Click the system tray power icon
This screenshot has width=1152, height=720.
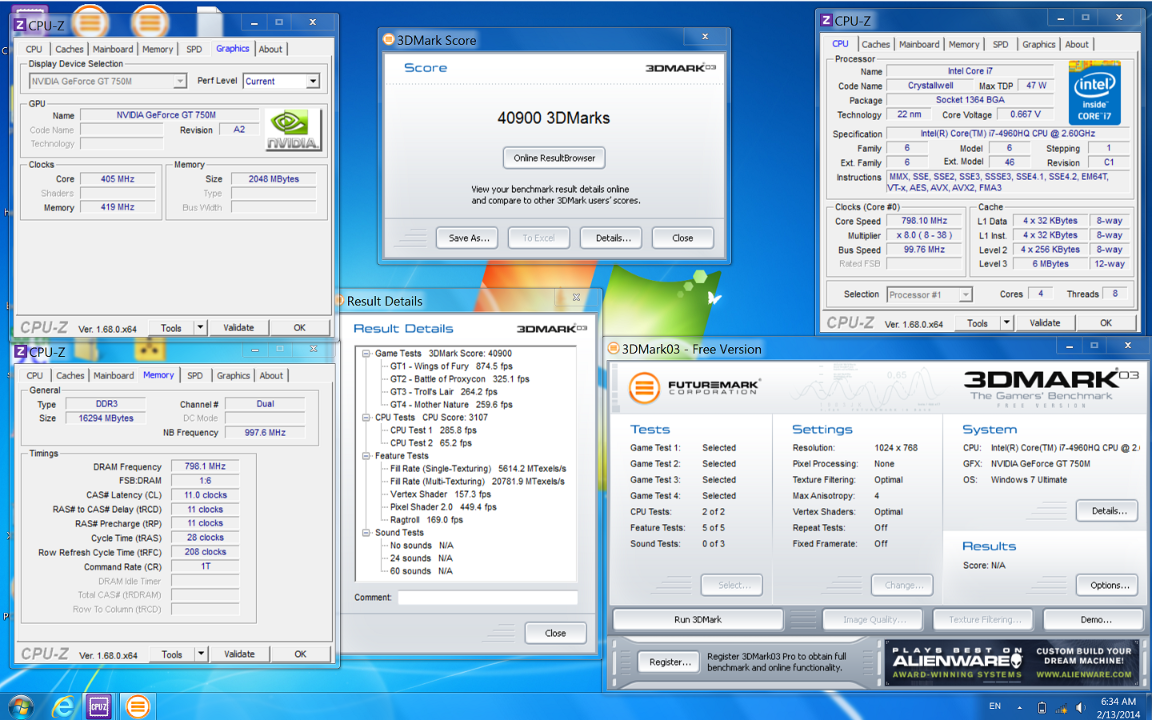[1041, 708]
